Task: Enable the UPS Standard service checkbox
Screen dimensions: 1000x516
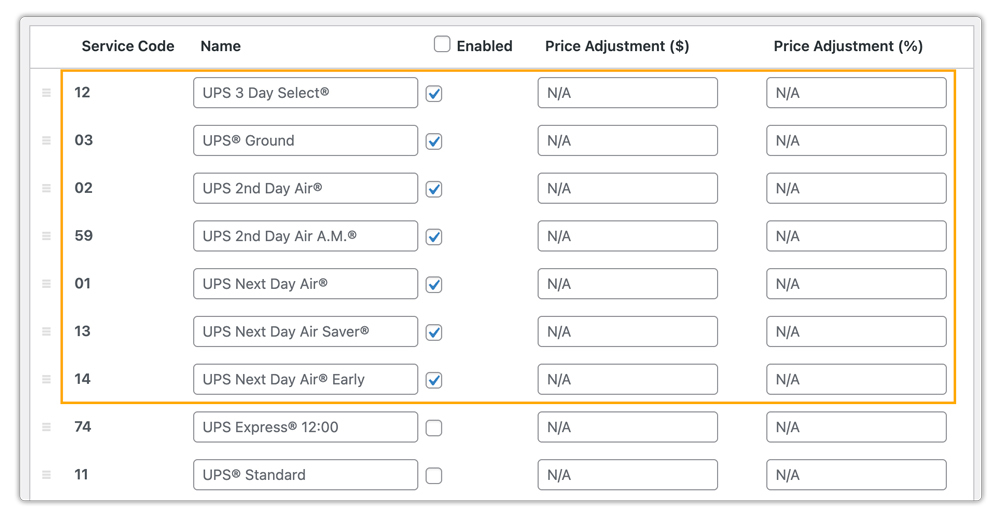Action: coord(434,476)
